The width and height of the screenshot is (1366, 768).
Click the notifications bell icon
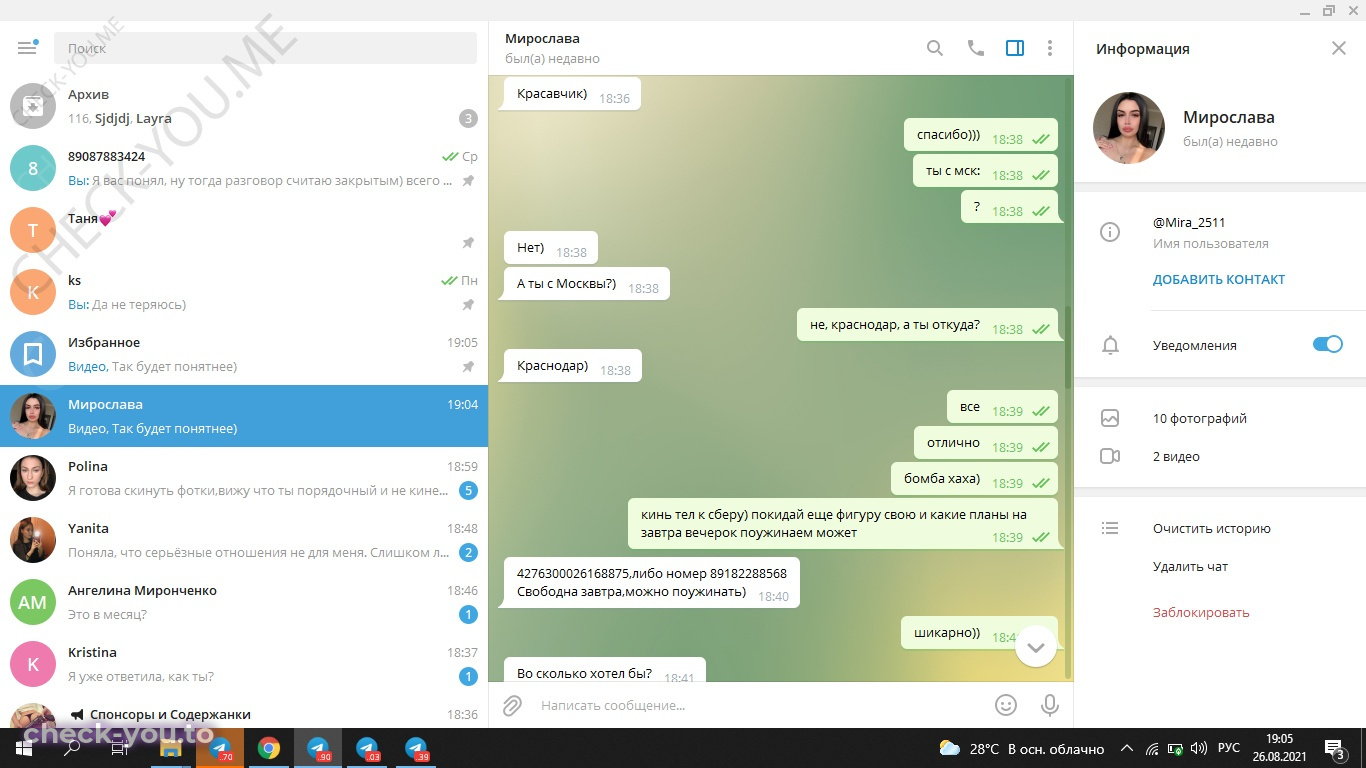coord(1109,345)
